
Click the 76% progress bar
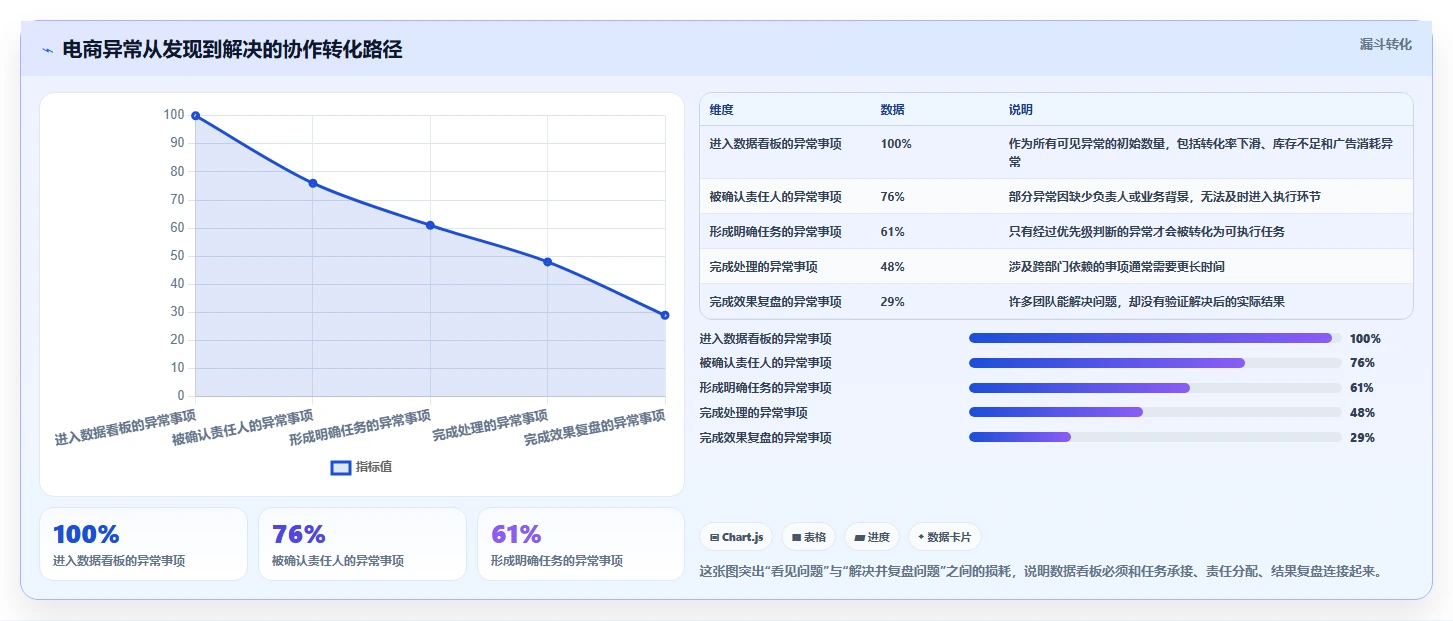(1155, 363)
